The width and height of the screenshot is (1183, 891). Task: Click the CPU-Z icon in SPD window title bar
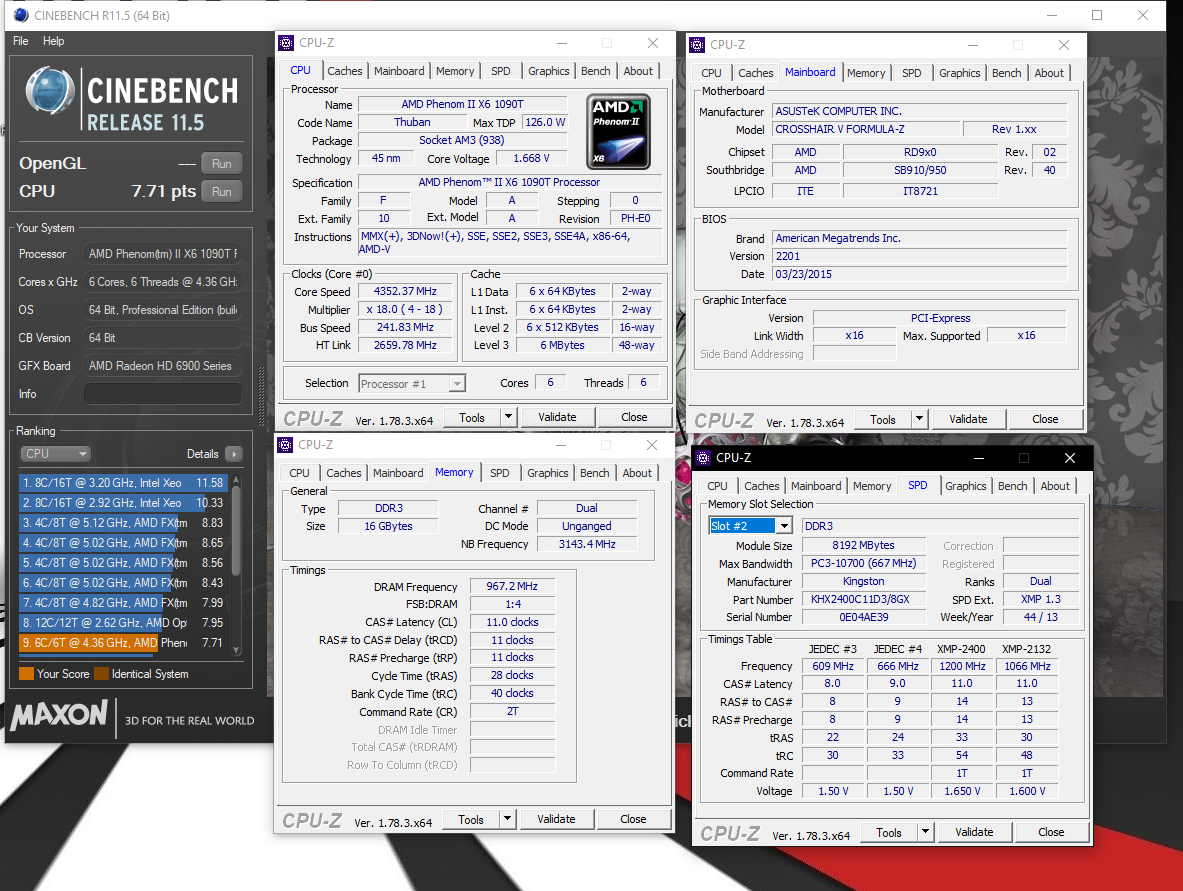coord(703,458)
